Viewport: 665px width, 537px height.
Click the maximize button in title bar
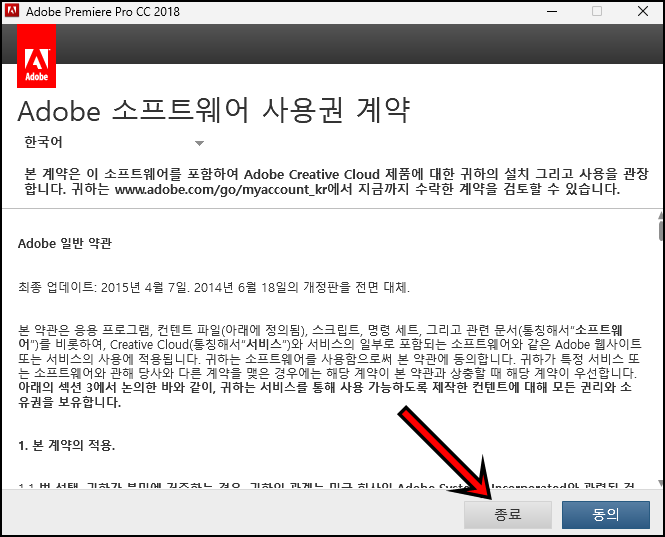(x=597, y=11)
